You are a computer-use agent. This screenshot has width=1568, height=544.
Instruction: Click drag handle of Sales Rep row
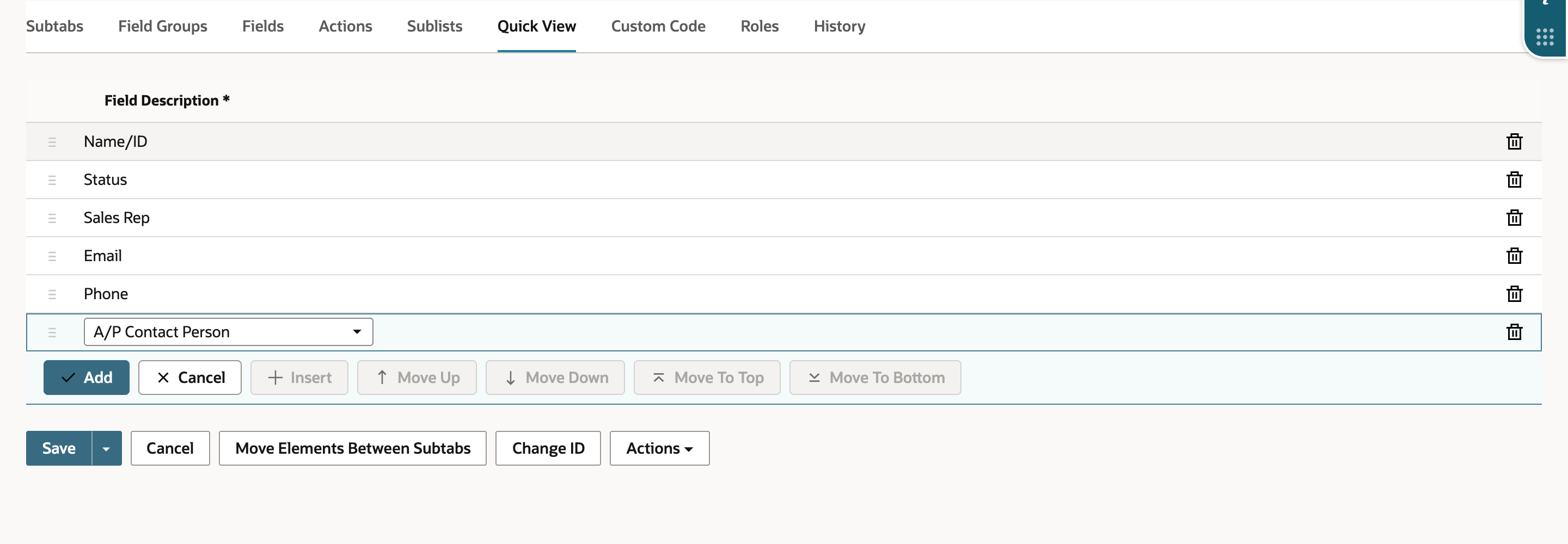[52, 218]
